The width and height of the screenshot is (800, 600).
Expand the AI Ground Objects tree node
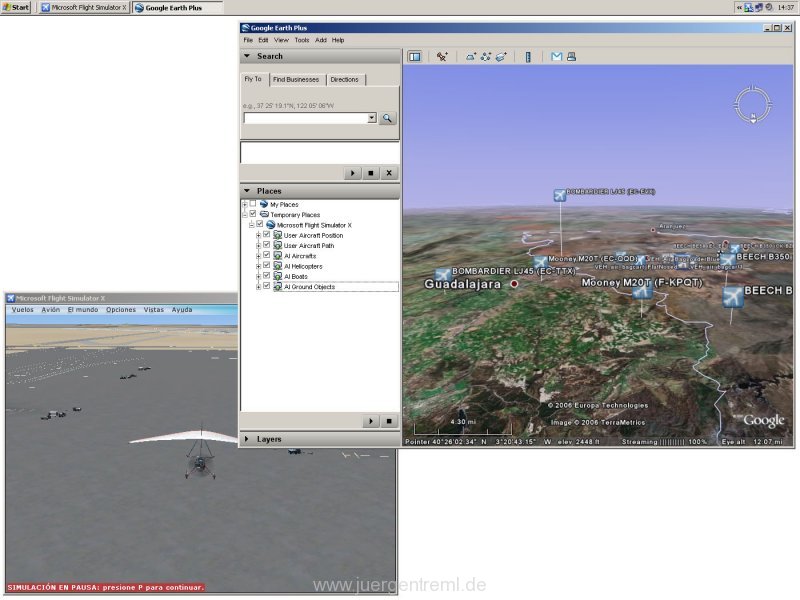pyautogui.click(x=258, y=287)
